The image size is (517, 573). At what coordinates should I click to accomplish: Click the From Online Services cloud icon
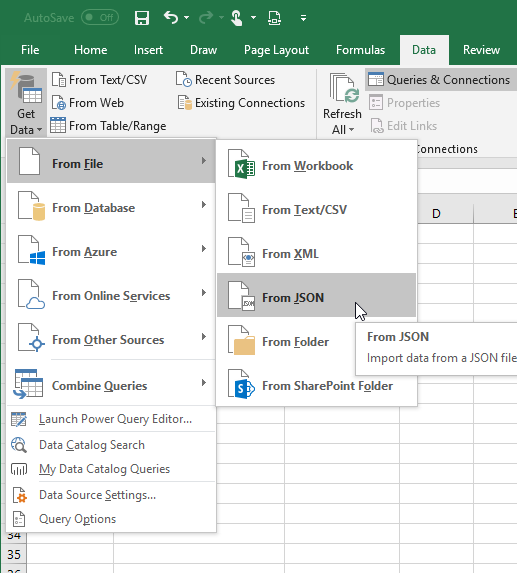tap(32, 294)
